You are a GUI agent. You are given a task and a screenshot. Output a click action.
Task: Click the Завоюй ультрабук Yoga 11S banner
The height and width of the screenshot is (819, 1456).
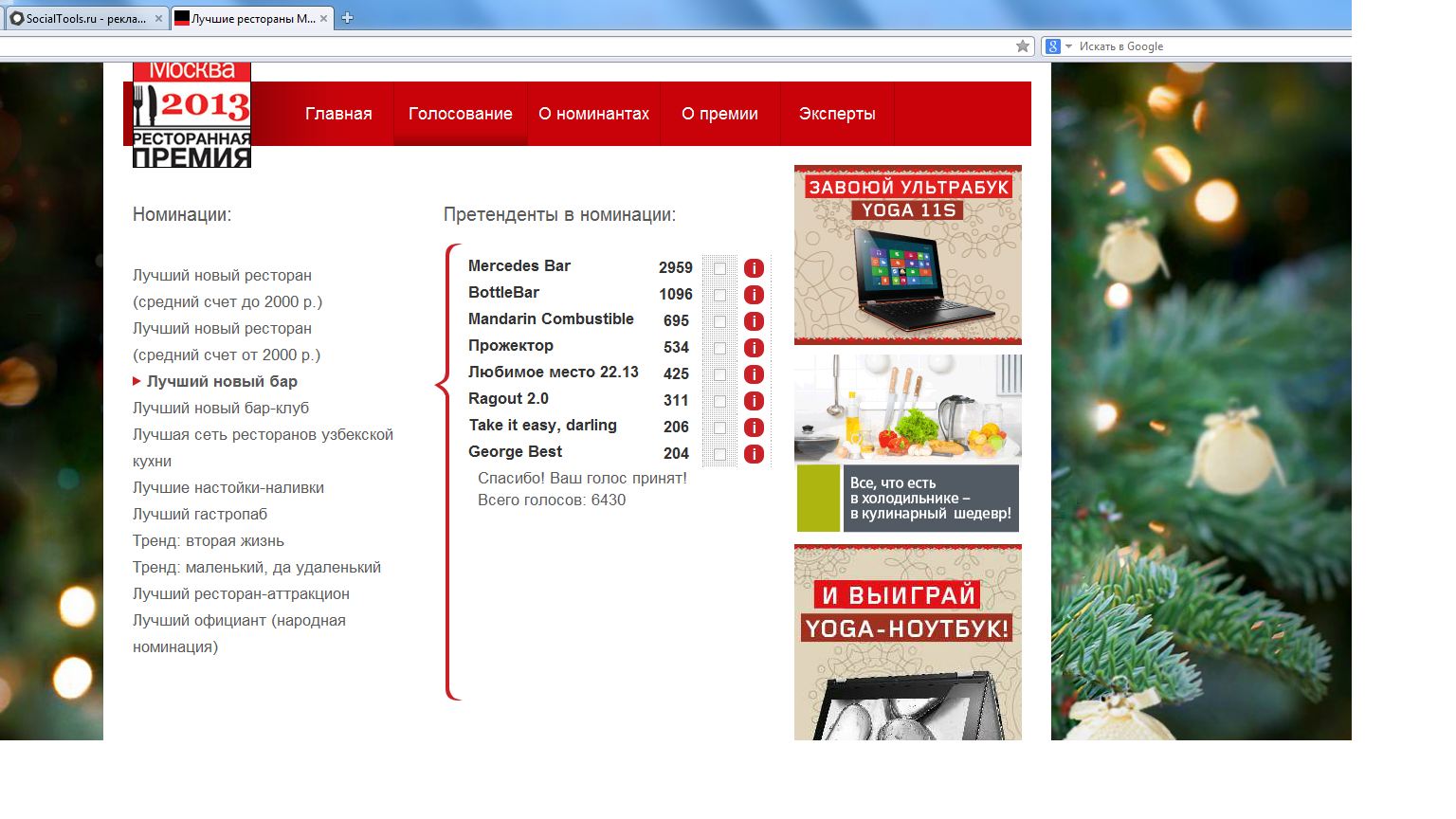point(908,255)
